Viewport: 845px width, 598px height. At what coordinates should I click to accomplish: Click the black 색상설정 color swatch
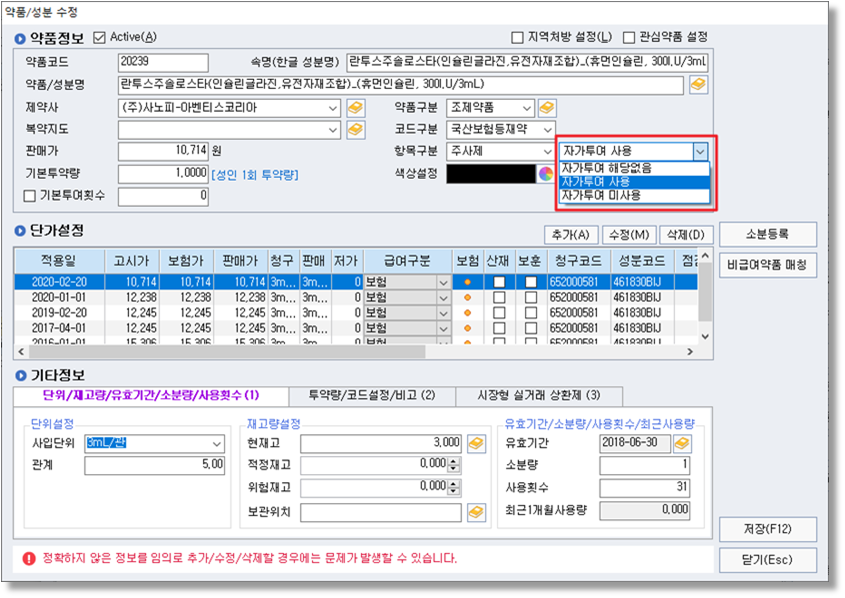coord(490,174)
